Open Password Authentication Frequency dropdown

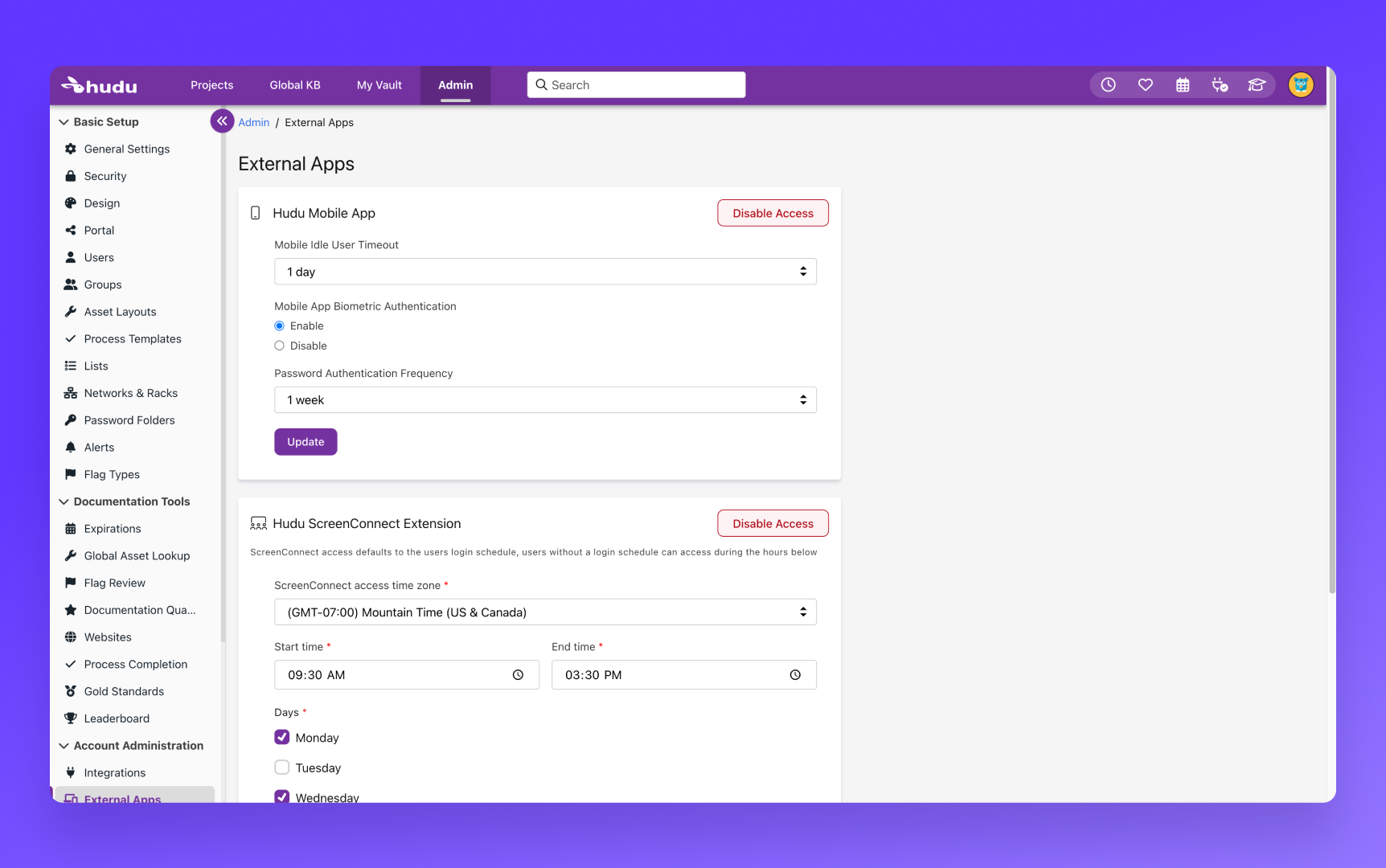coord(545,400)
